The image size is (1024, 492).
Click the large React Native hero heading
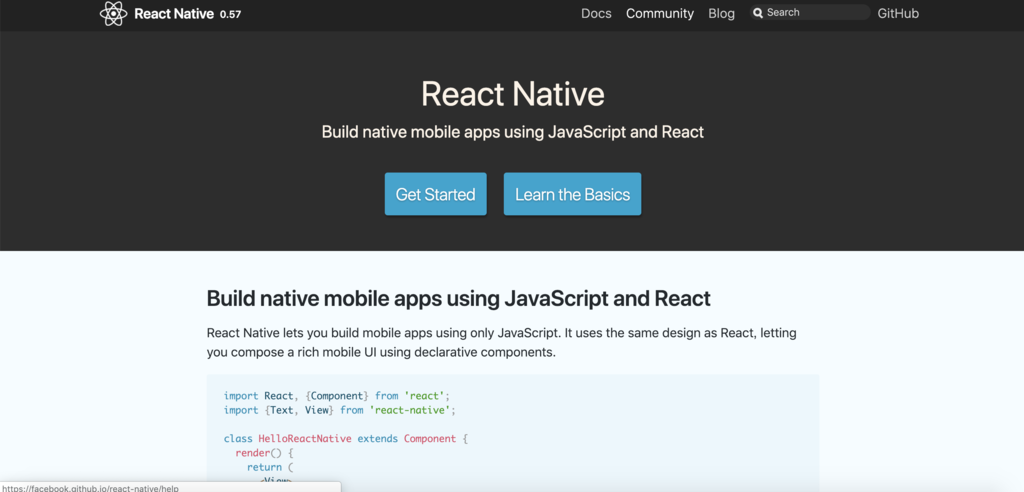[513, 94]
